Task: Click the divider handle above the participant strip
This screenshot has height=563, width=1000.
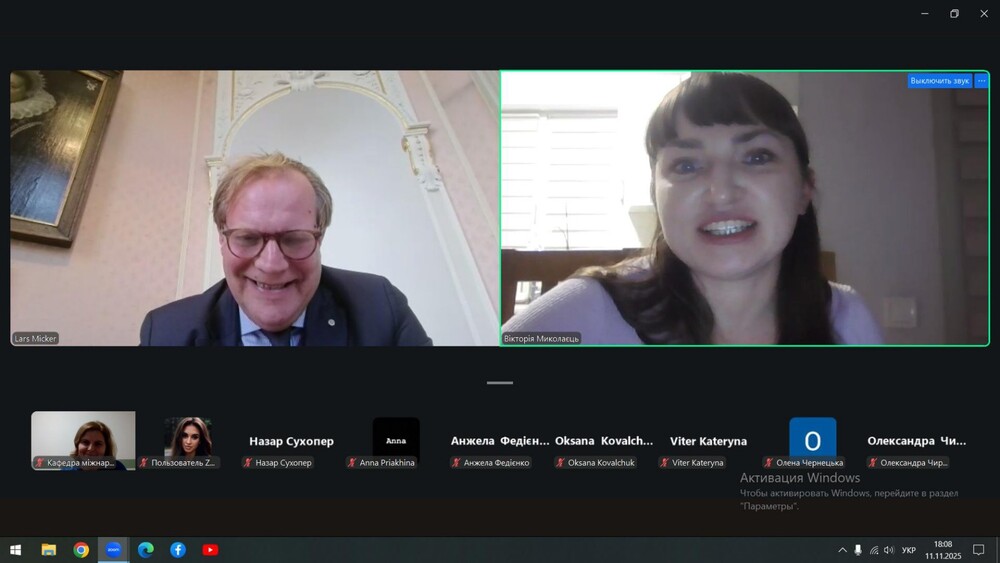Action: 500,383
